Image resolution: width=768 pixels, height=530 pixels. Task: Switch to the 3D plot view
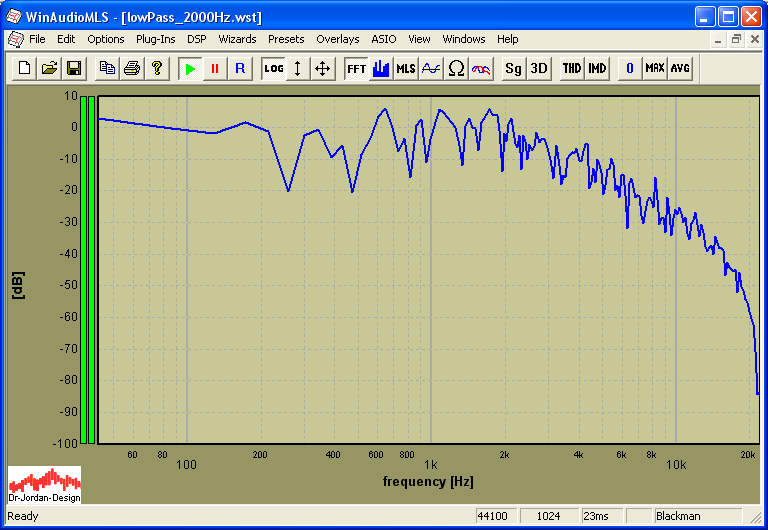point(539,68)
